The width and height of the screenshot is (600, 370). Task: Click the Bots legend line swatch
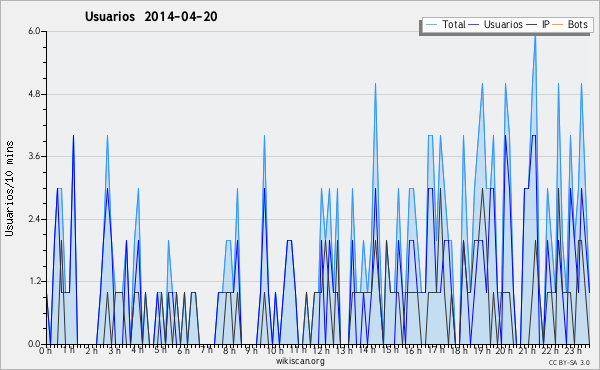558,24
